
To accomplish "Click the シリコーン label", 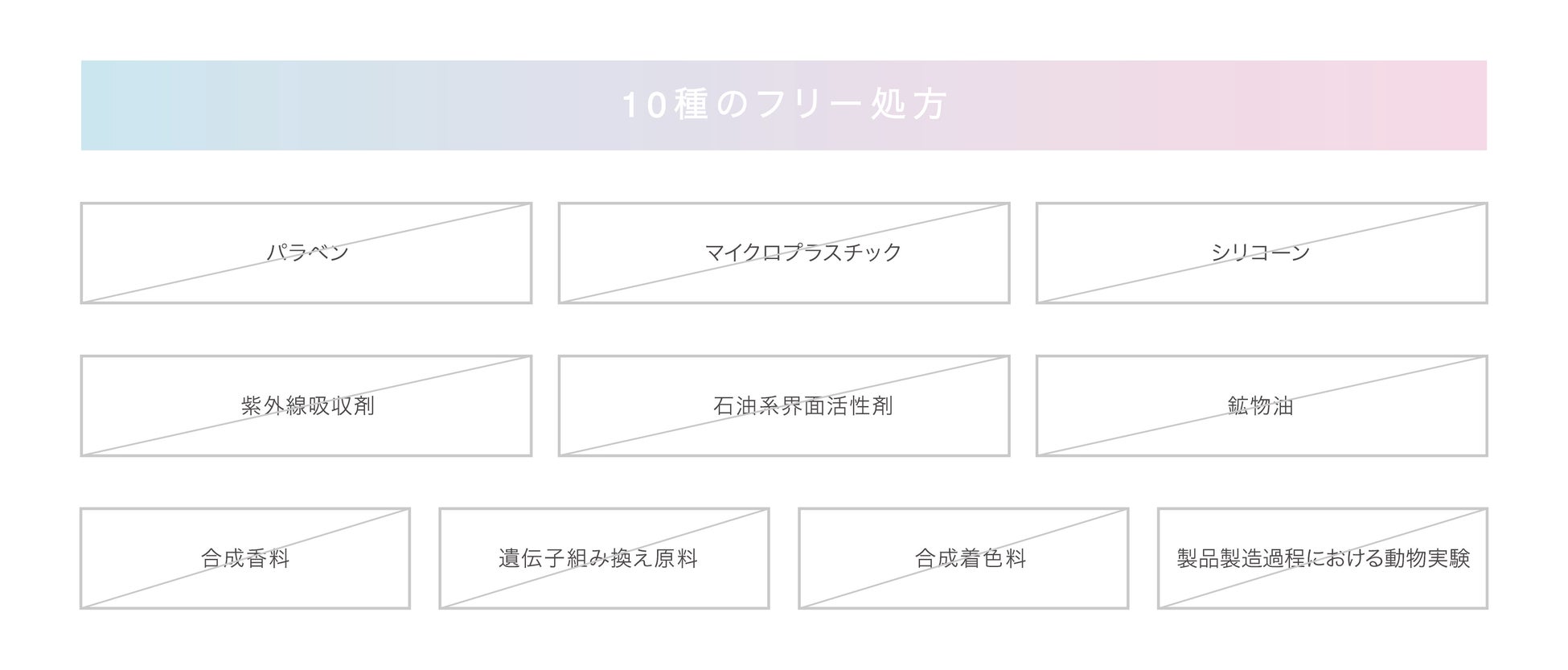I will click(1260, 253).
